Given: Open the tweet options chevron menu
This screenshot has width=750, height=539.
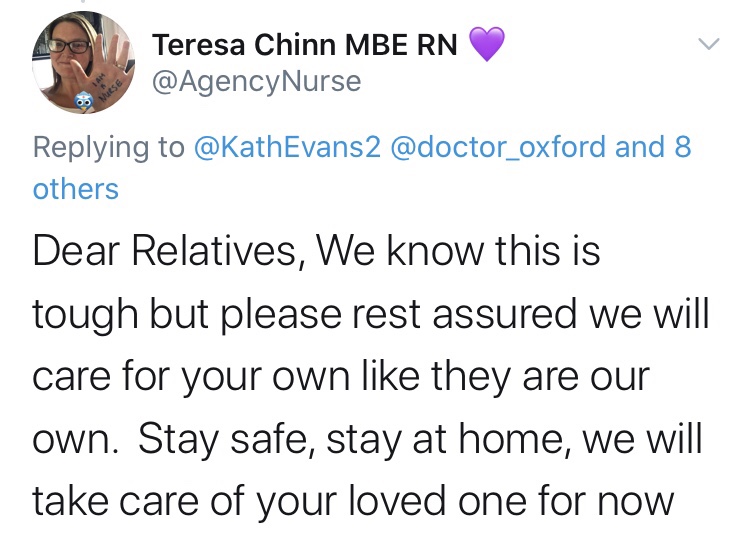Looking at the screenshot, I should (708, 44).
